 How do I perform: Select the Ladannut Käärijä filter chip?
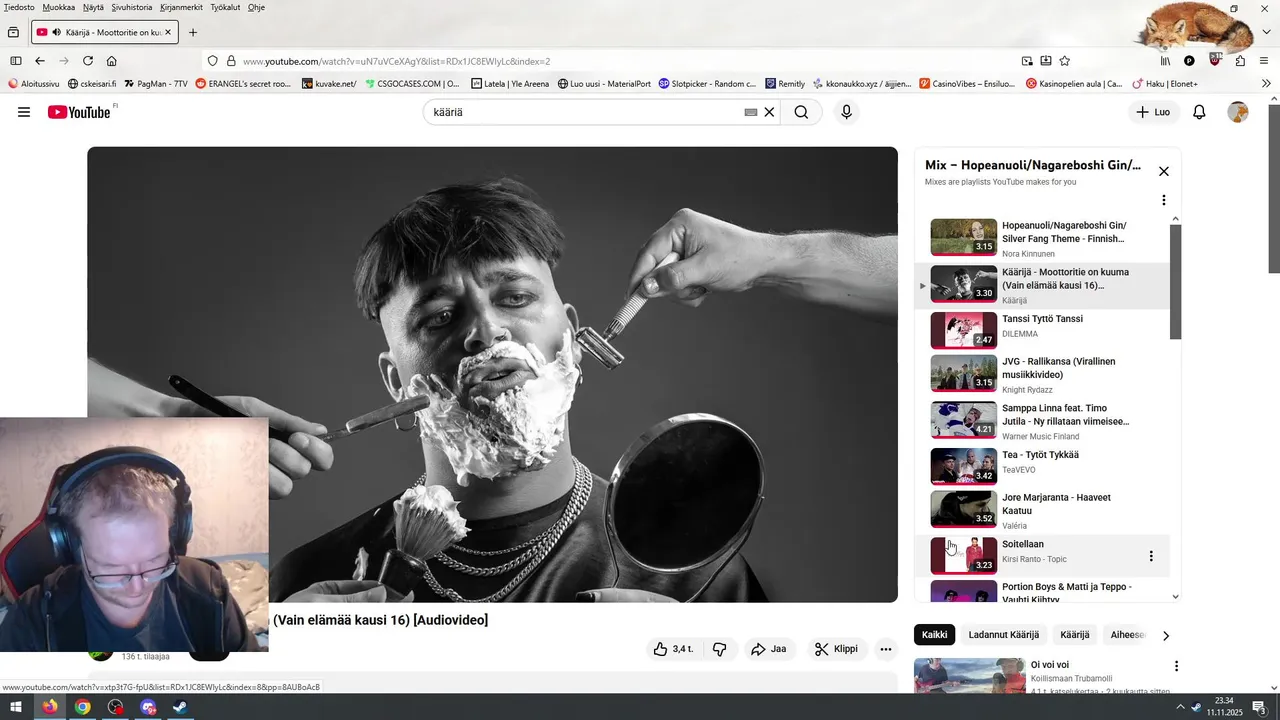[x=1004, y=635]
